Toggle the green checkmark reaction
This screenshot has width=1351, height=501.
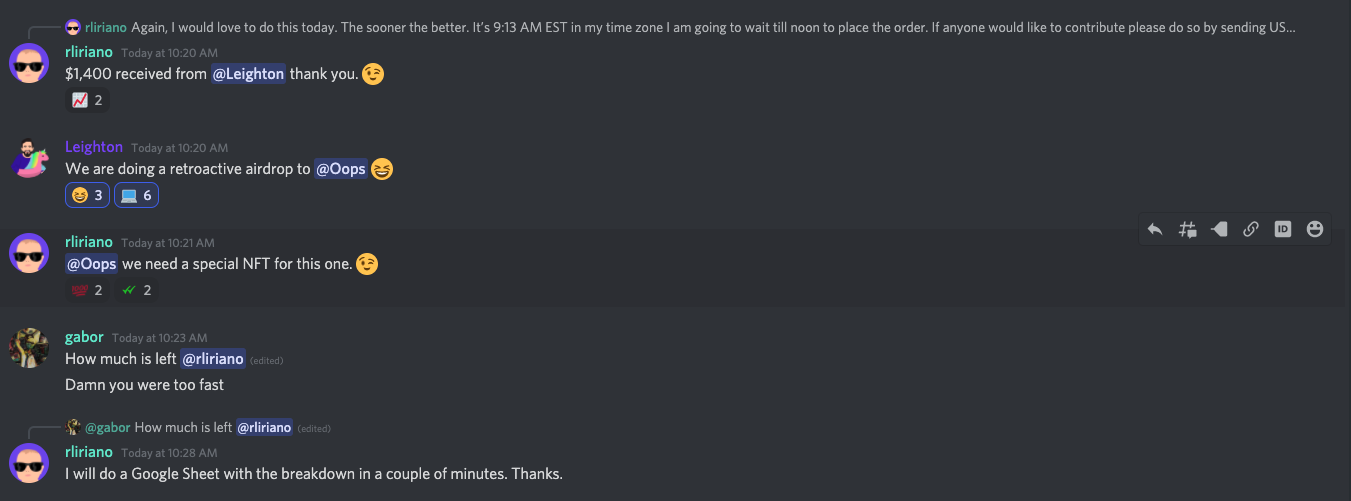(x=136, y=290)
